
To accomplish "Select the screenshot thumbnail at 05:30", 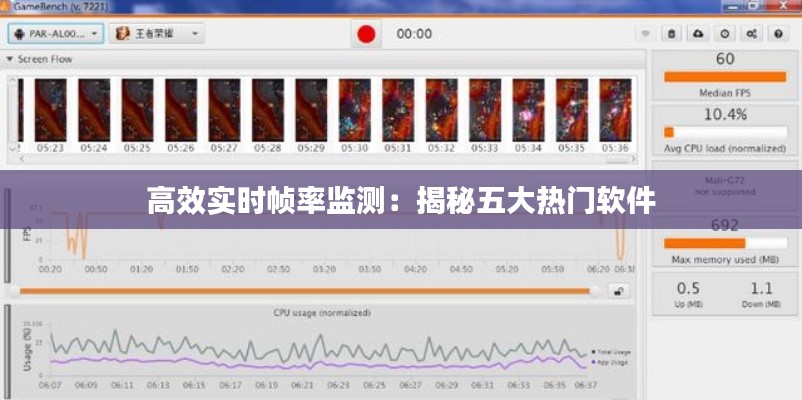I will (354, 110).
